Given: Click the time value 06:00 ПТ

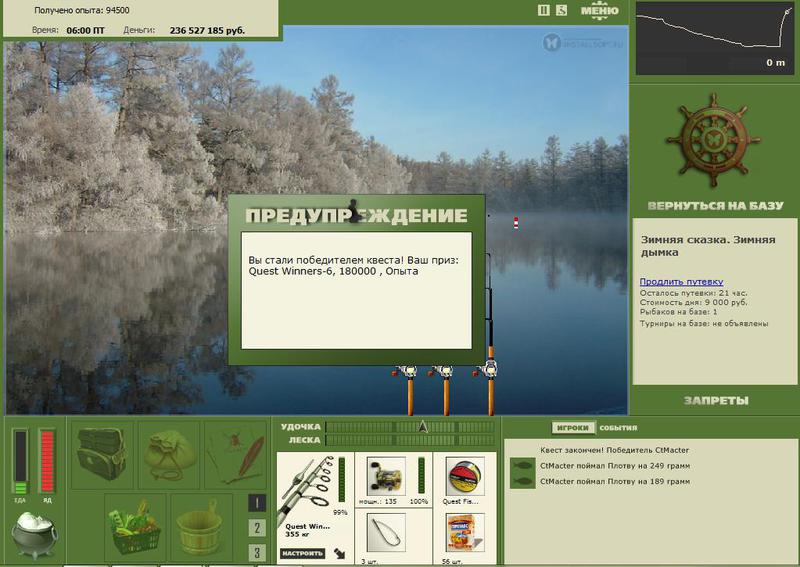Looking at the screenshot, I should pos(85,31).
